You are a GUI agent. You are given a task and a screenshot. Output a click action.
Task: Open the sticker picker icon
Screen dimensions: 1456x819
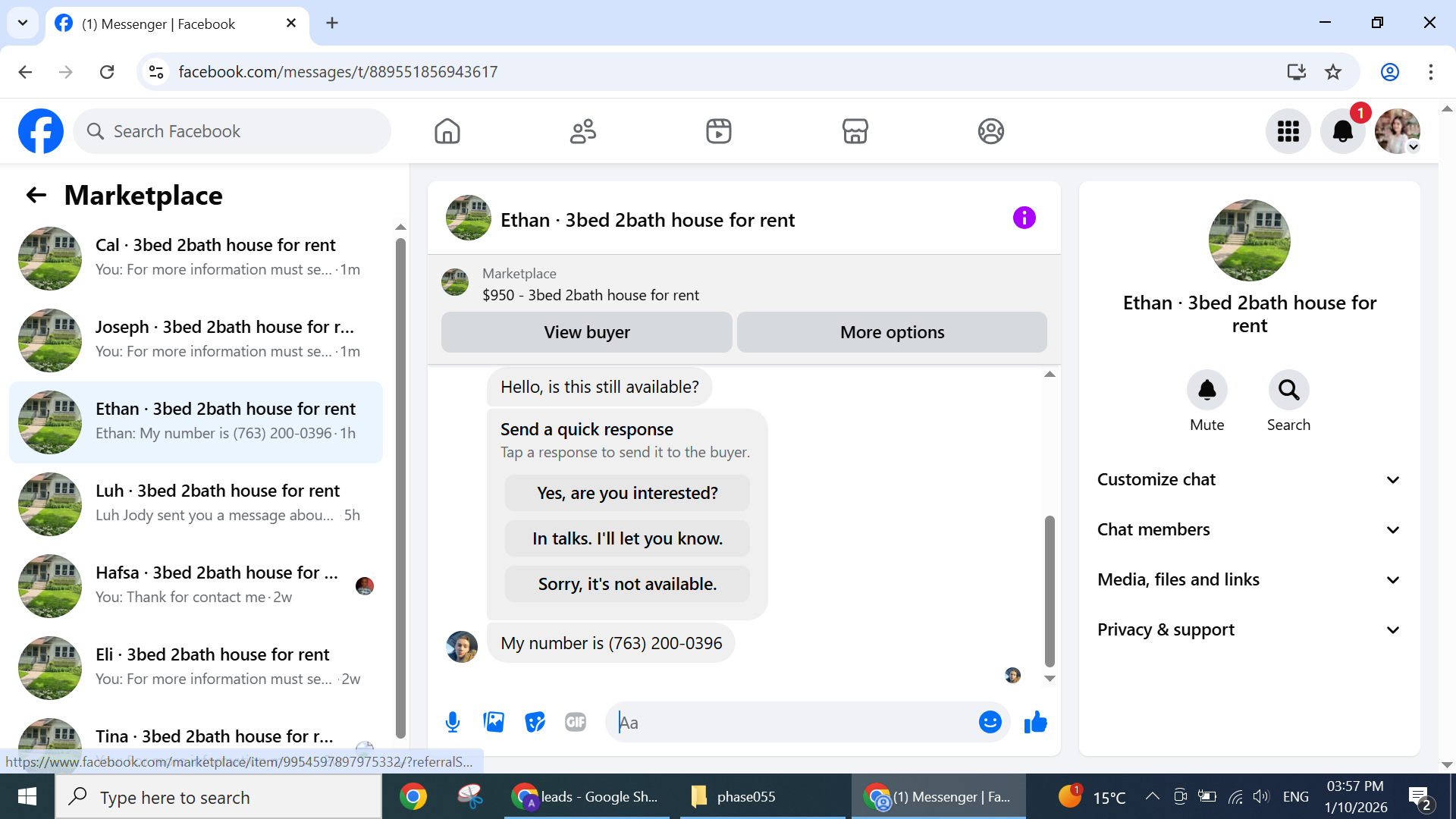tap(535, 722)
